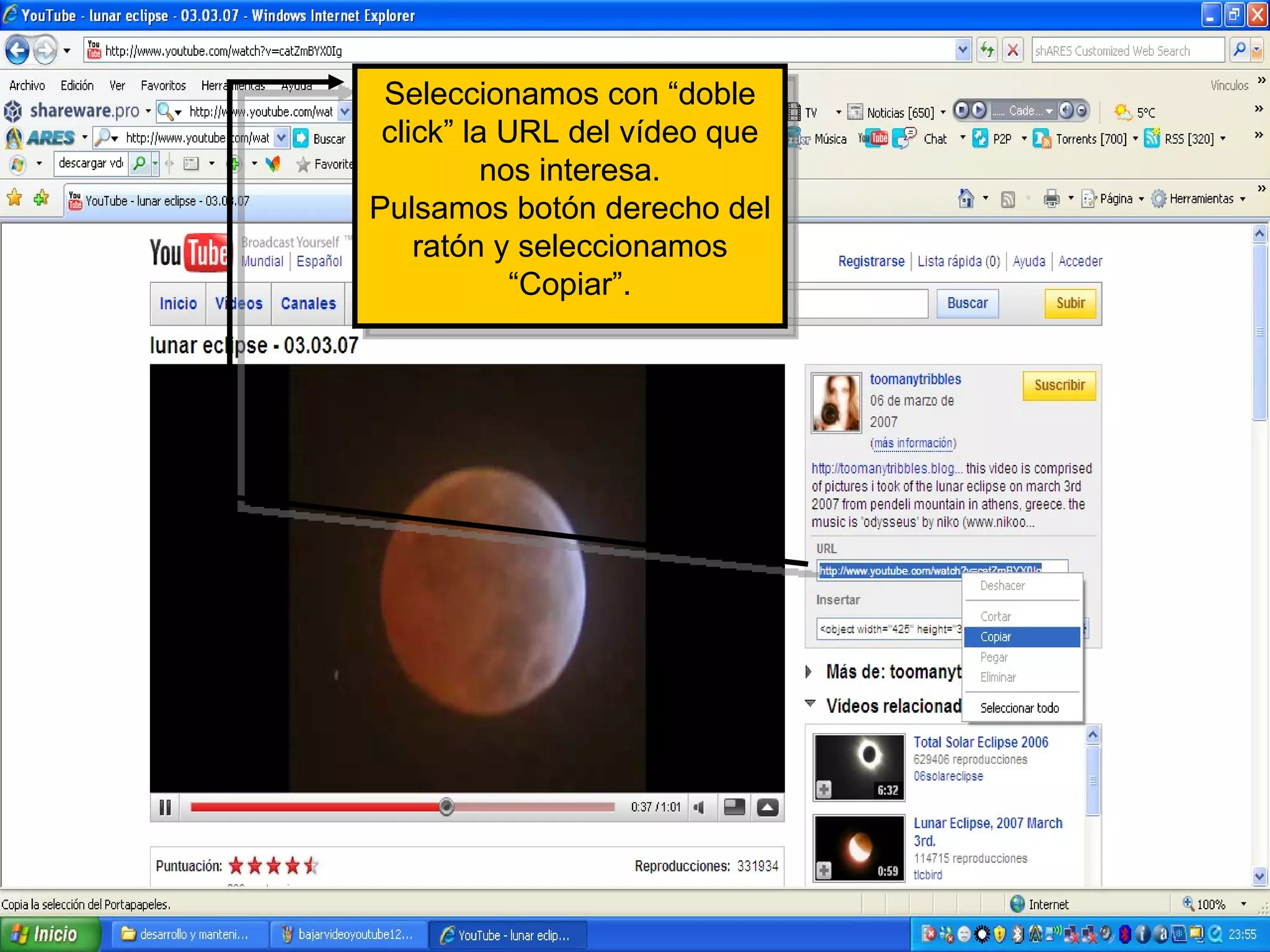The image size is (1270, 952).
Task: Click the player menu up-arrow button
Action: click(768, 807)
